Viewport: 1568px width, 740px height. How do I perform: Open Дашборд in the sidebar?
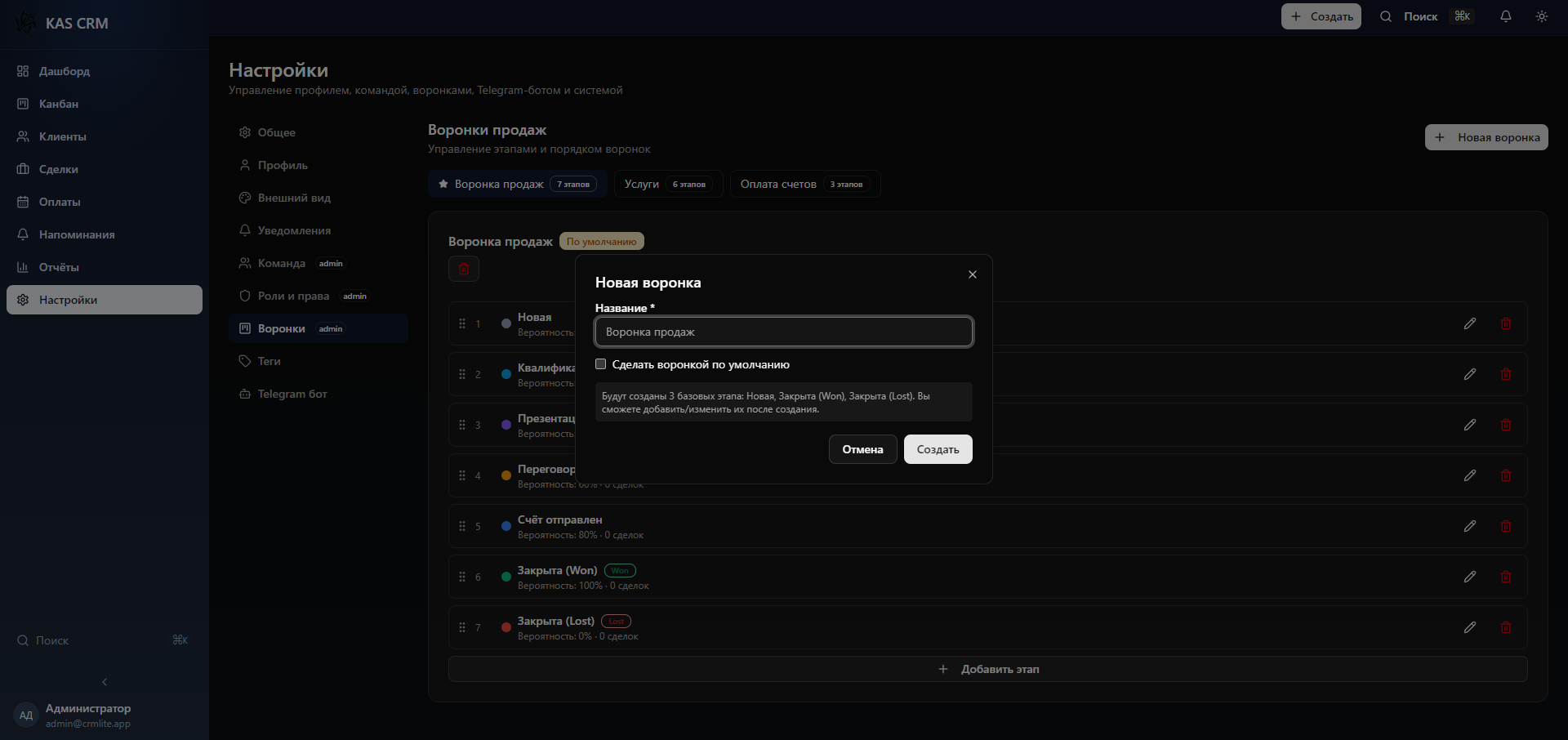[x=105, y=71]
